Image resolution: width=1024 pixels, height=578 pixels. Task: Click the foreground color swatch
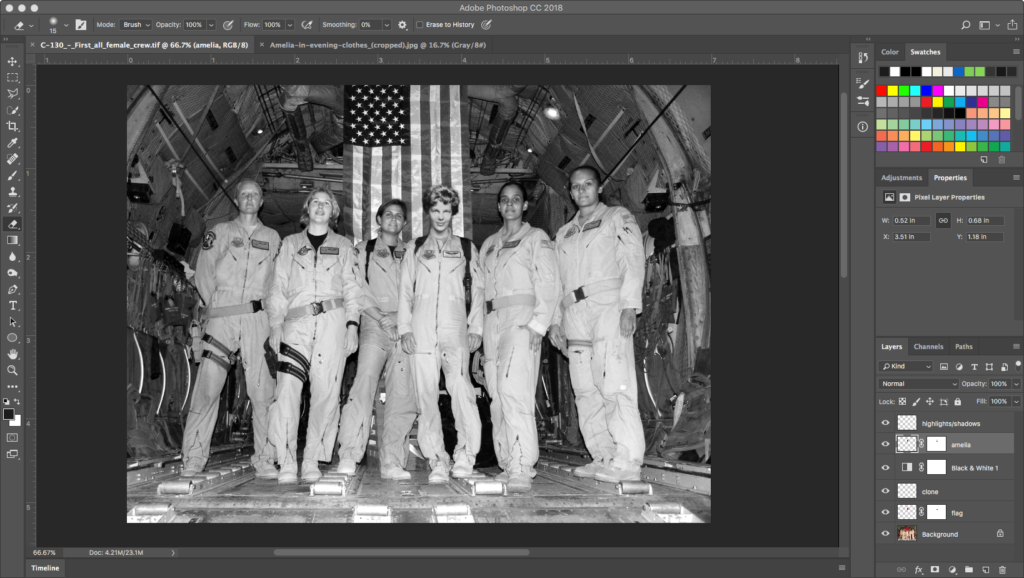[x=9, y=413]
